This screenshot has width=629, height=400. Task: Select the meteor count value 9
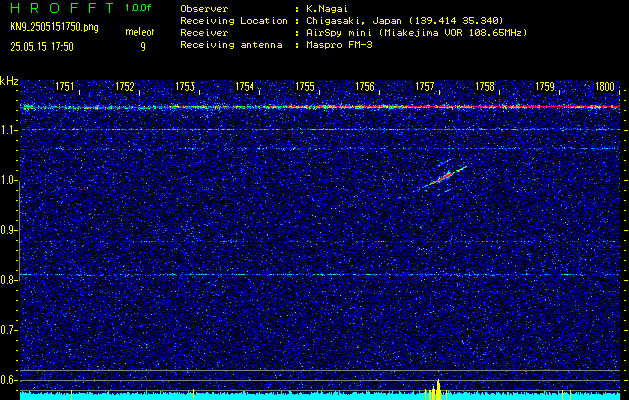pyautogui.click(x=143, y=47)
